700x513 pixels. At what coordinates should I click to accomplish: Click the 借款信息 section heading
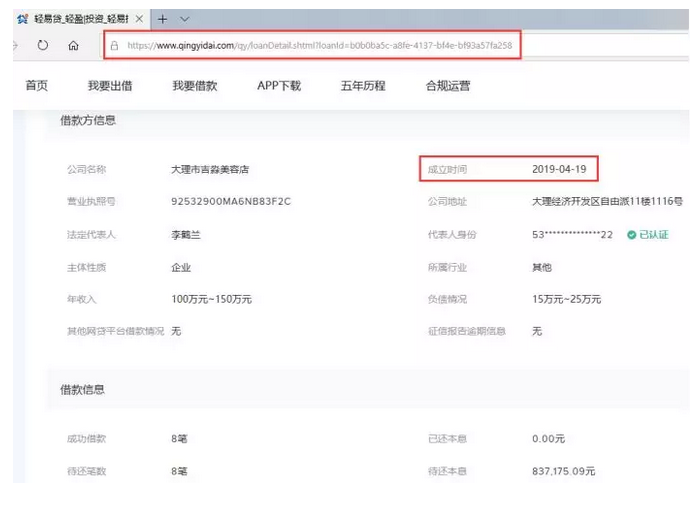[82, 390]
